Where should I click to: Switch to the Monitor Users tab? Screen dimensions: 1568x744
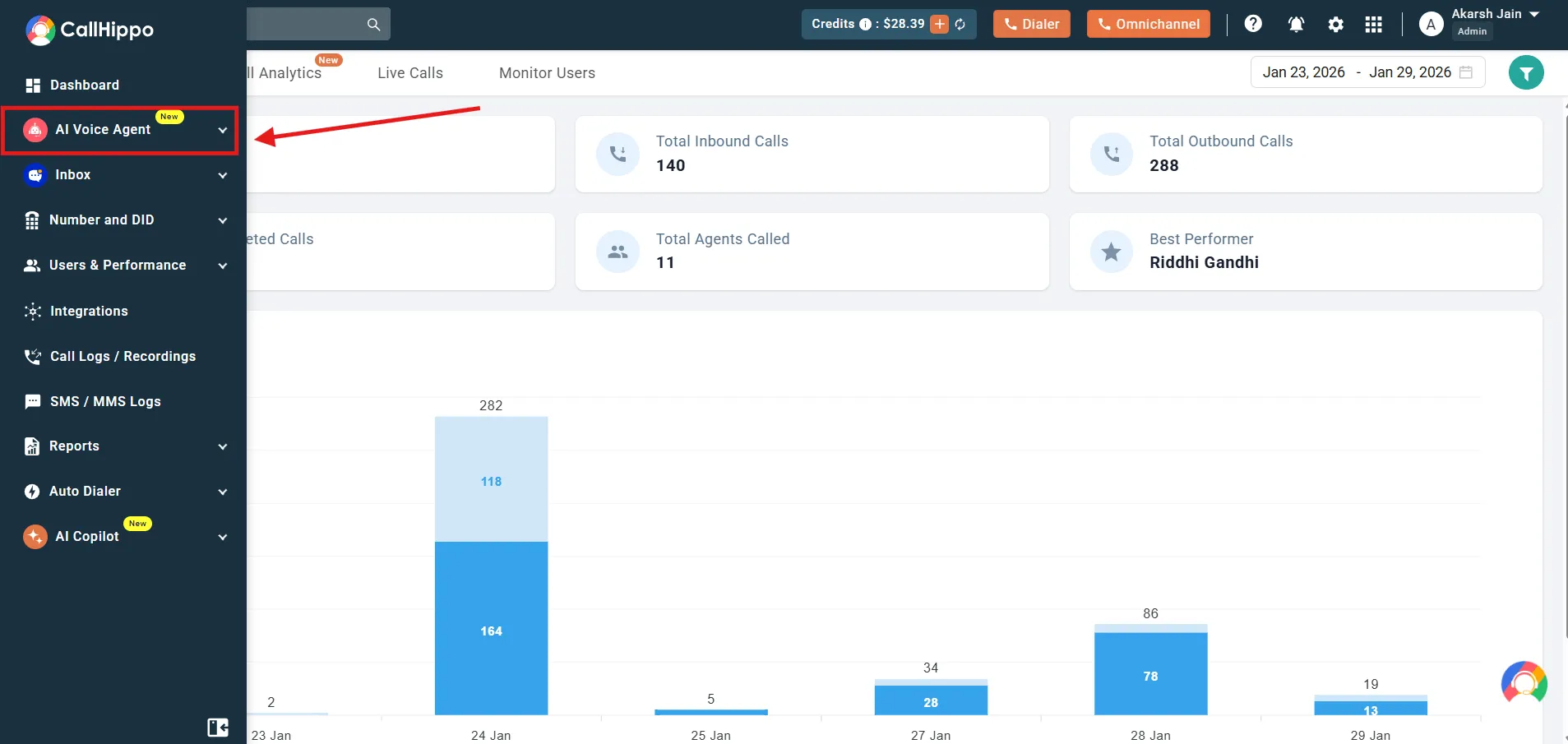[547, 73]
